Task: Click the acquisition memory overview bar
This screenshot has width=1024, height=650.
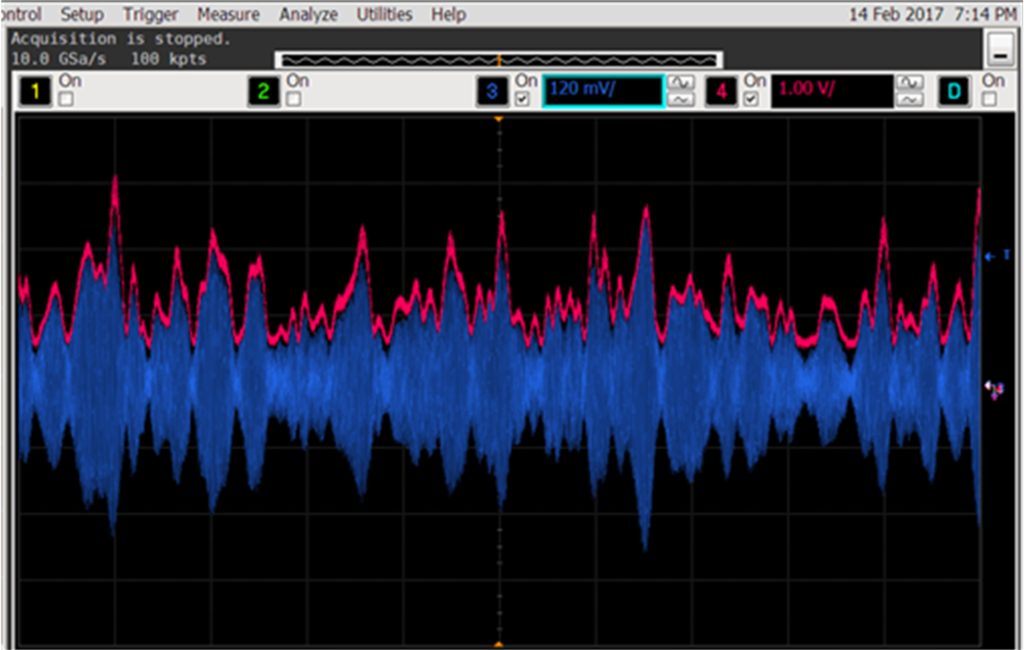Action: (499, 60)
